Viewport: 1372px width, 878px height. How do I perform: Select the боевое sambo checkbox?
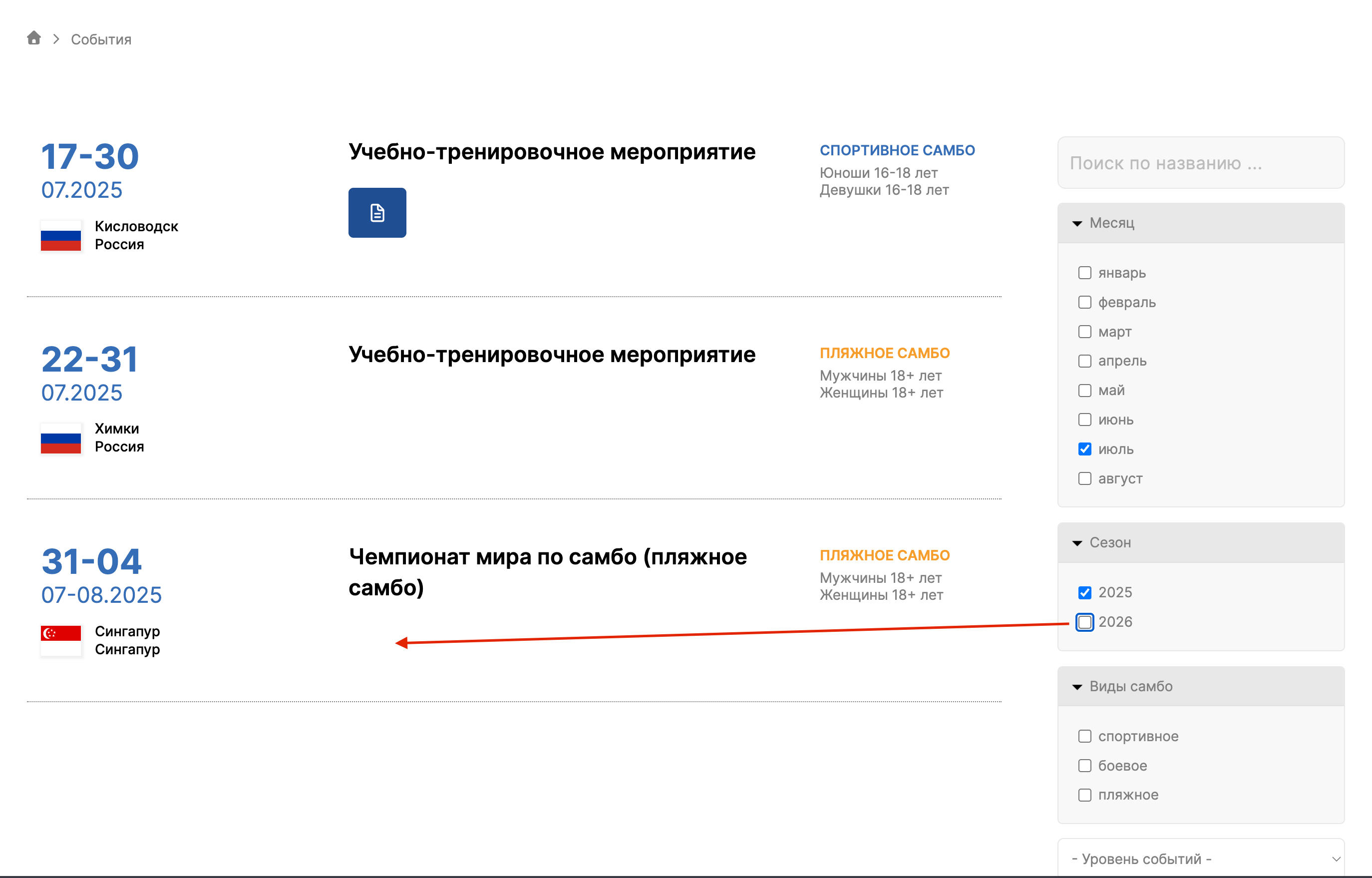1084,766
